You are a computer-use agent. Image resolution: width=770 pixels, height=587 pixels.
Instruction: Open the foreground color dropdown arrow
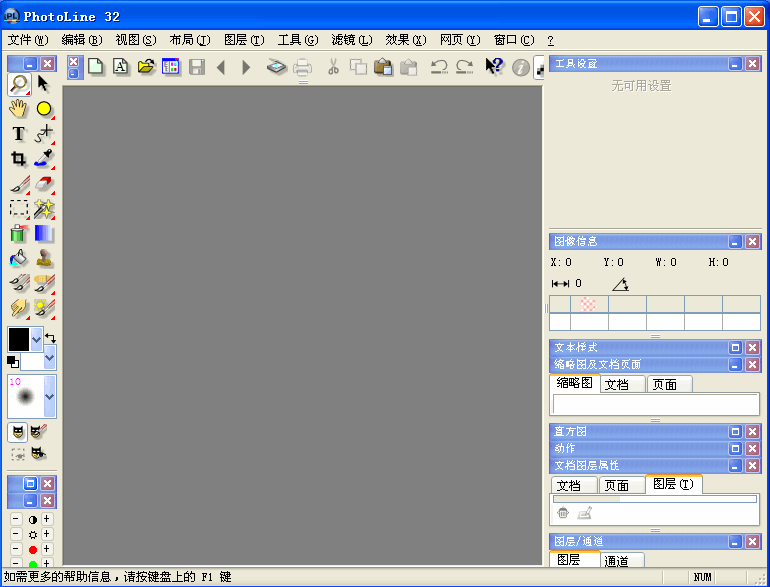(37, 339)
